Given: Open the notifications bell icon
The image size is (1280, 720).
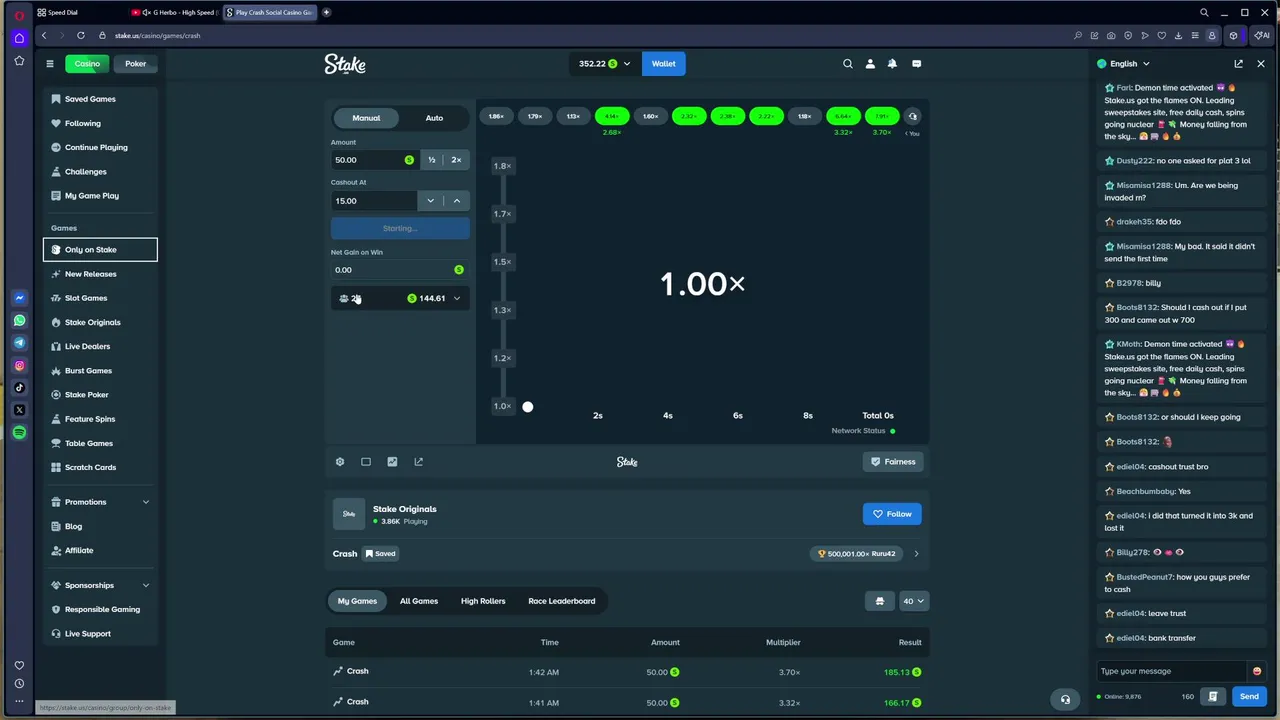Looking at the screenshot, I should tap(892, 64).
